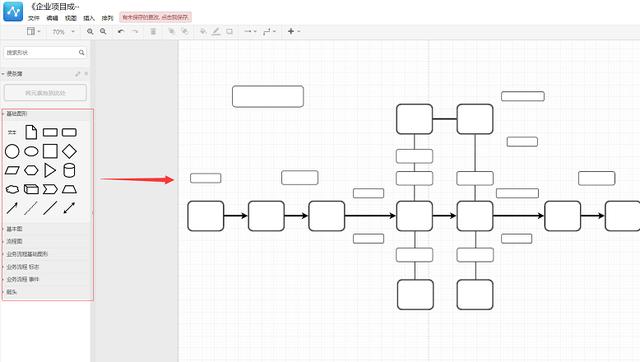Click the zoom out magnifier icon

tap(103, 31)
